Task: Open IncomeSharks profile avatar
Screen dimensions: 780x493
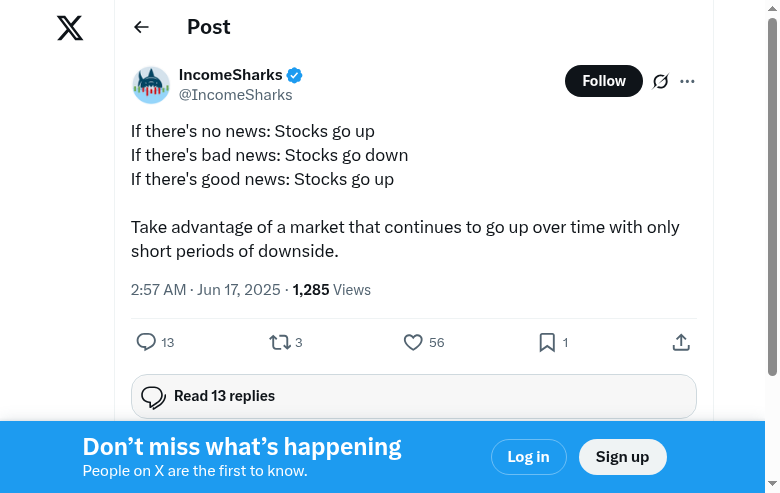Action: tap(151, 85)
